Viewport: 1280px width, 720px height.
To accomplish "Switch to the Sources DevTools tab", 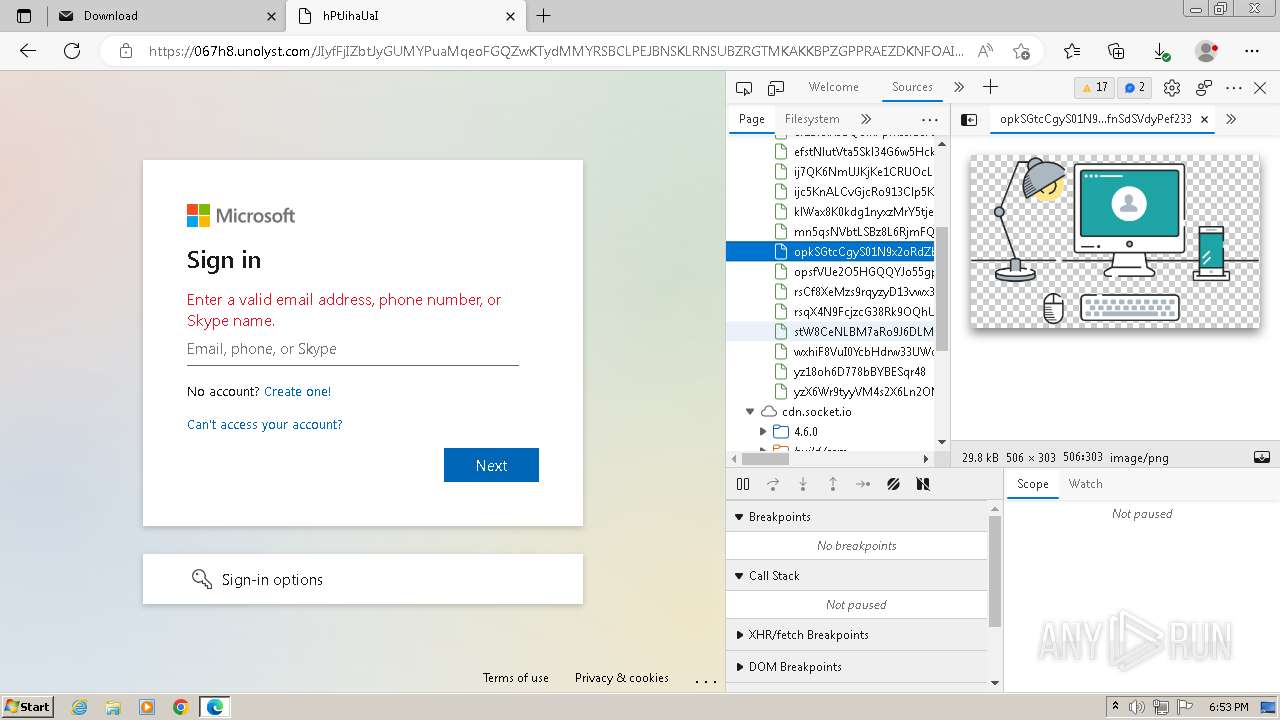I will pyautogui.click(x=912, y=87).
